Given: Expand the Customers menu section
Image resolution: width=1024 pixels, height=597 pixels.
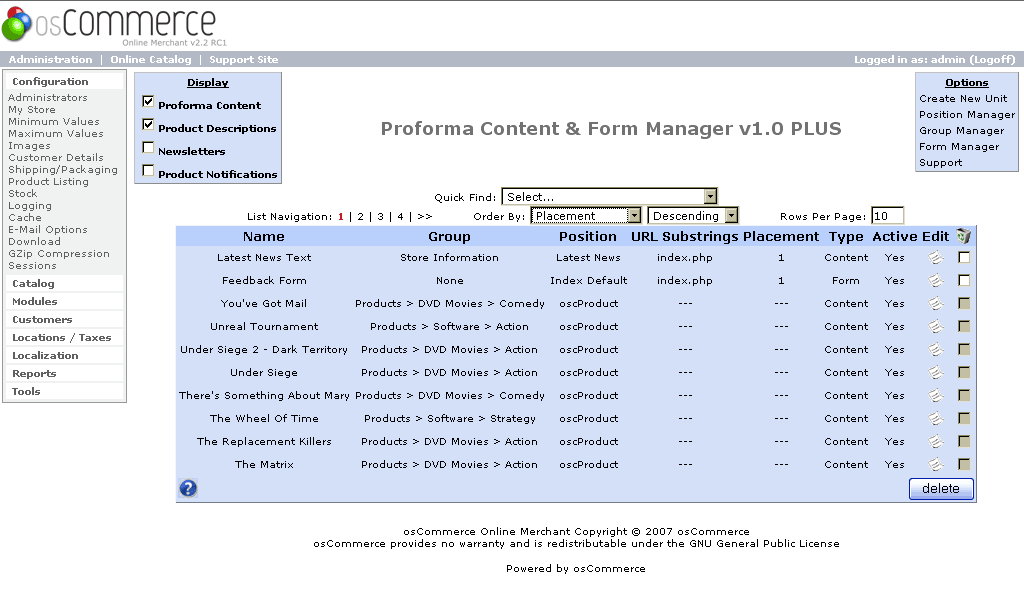Looking at the screenshot, I should pos(42,319).
